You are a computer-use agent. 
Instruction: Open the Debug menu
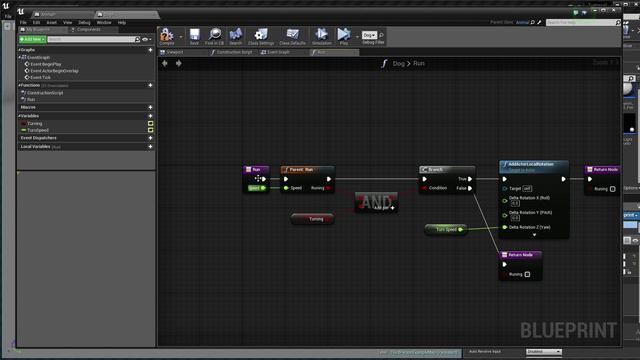tap(84, 22)
